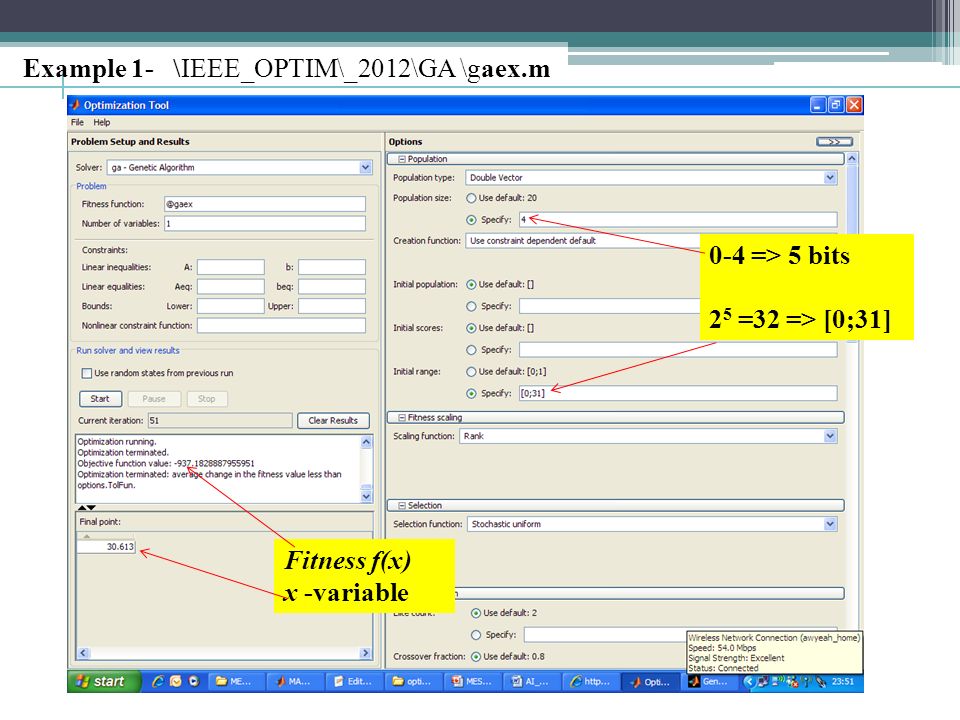
Task: Select Population size Specify radio button
Action: coord(471,220)
